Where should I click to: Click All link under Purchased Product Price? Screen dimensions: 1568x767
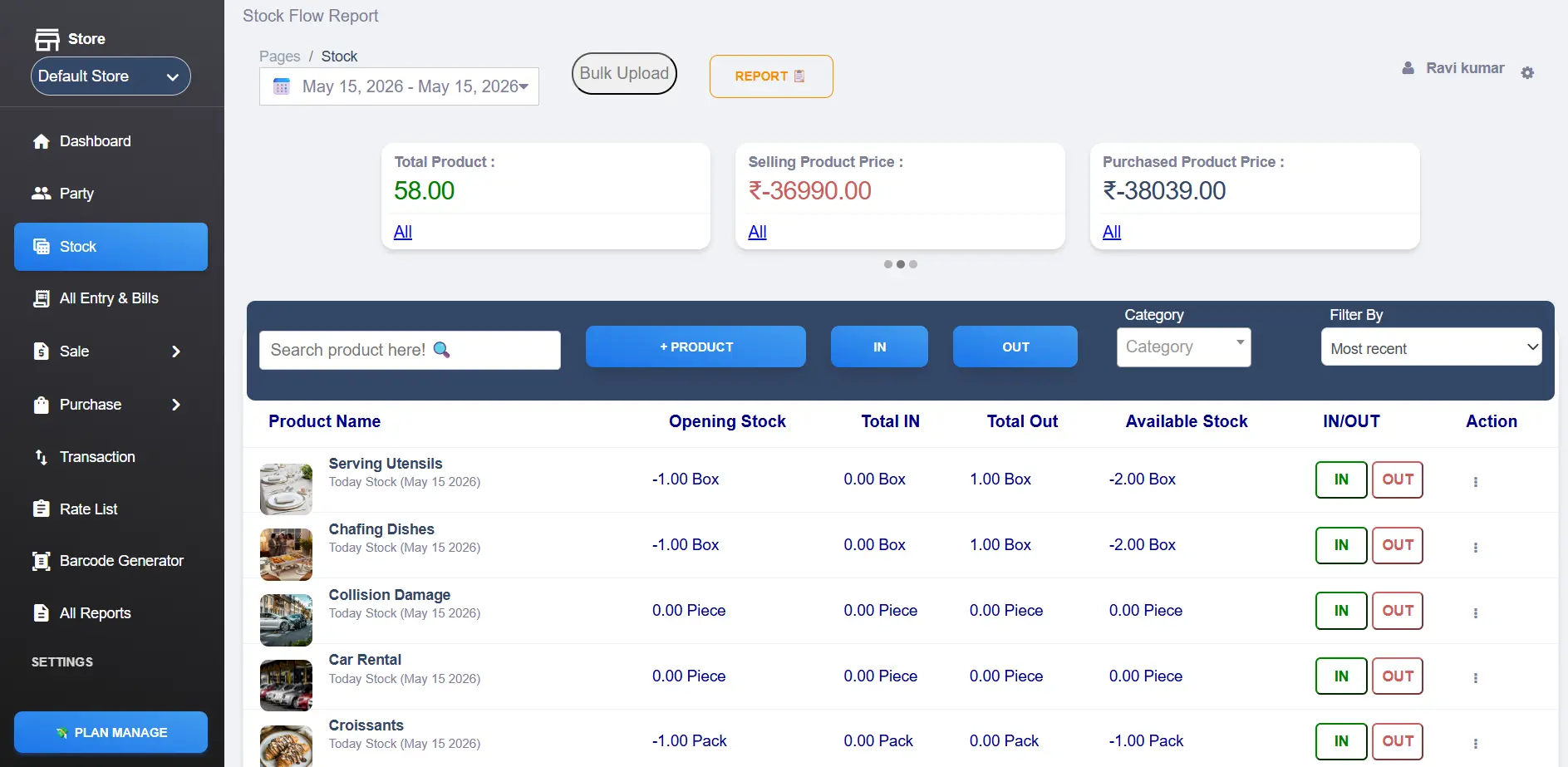[x=1112, y=232]
